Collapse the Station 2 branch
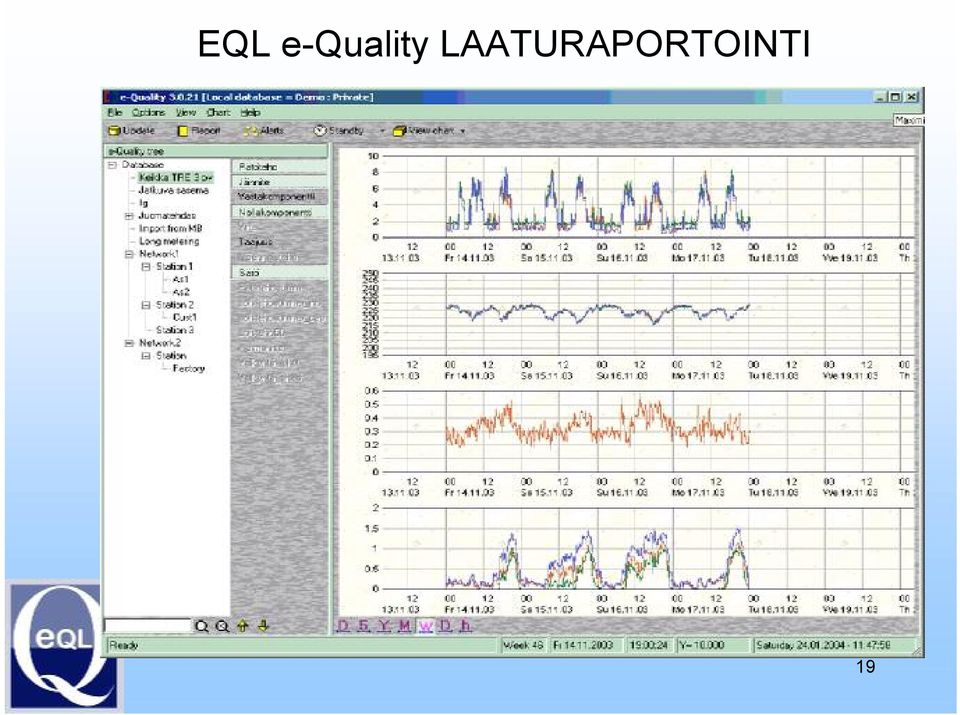The image size is (960, 715). coord(146,305)
